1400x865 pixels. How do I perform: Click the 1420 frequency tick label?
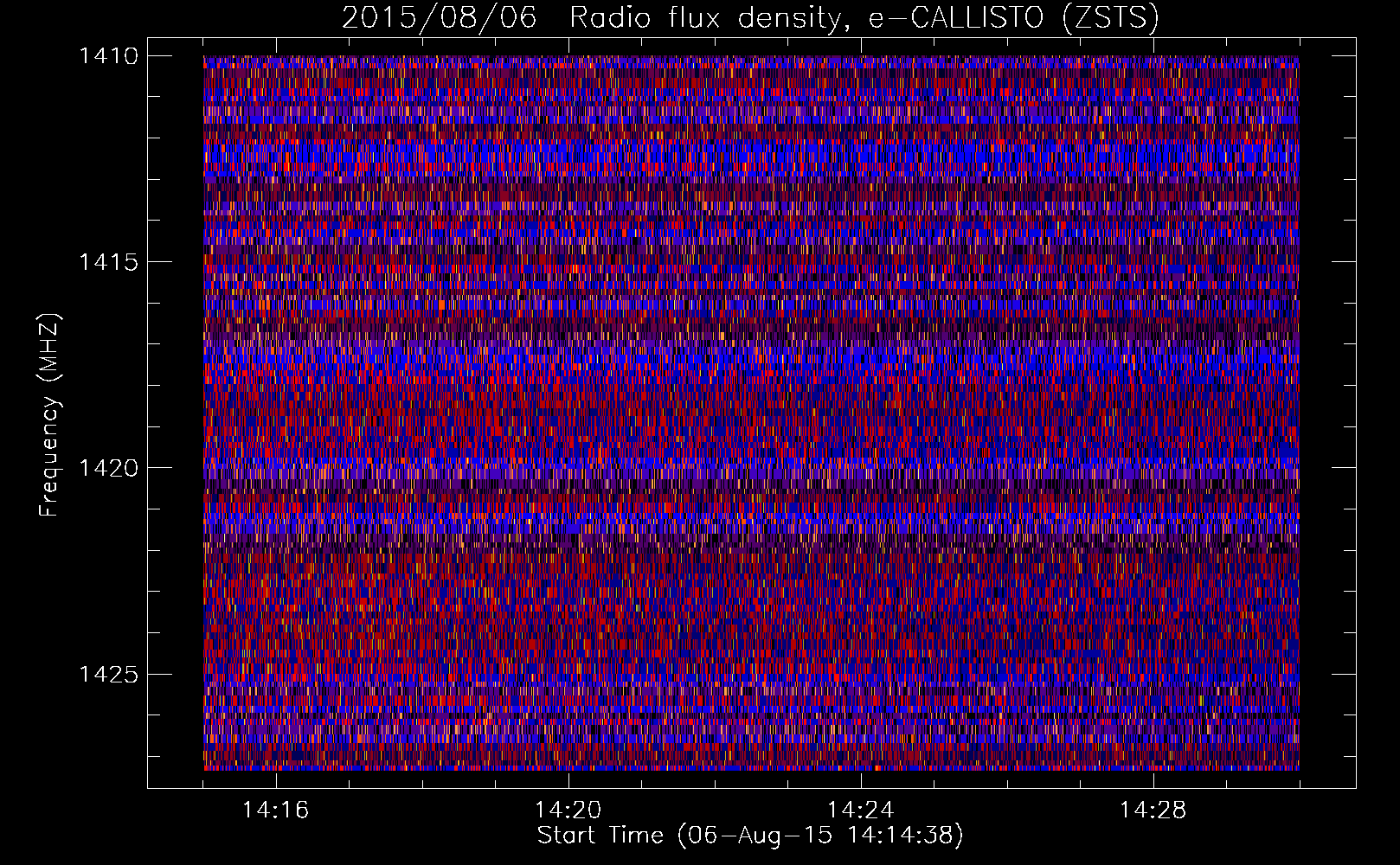pos(108,468)
